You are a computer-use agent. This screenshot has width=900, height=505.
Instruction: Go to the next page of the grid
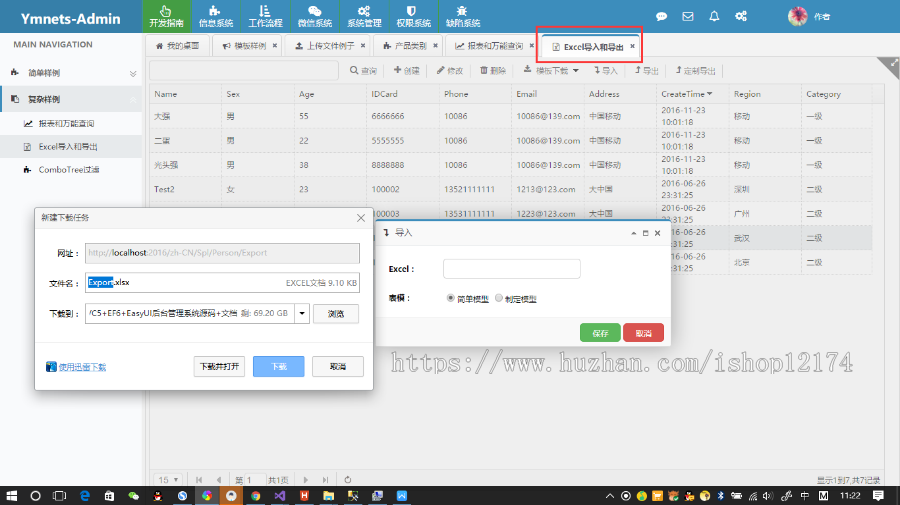pos(305,480)
